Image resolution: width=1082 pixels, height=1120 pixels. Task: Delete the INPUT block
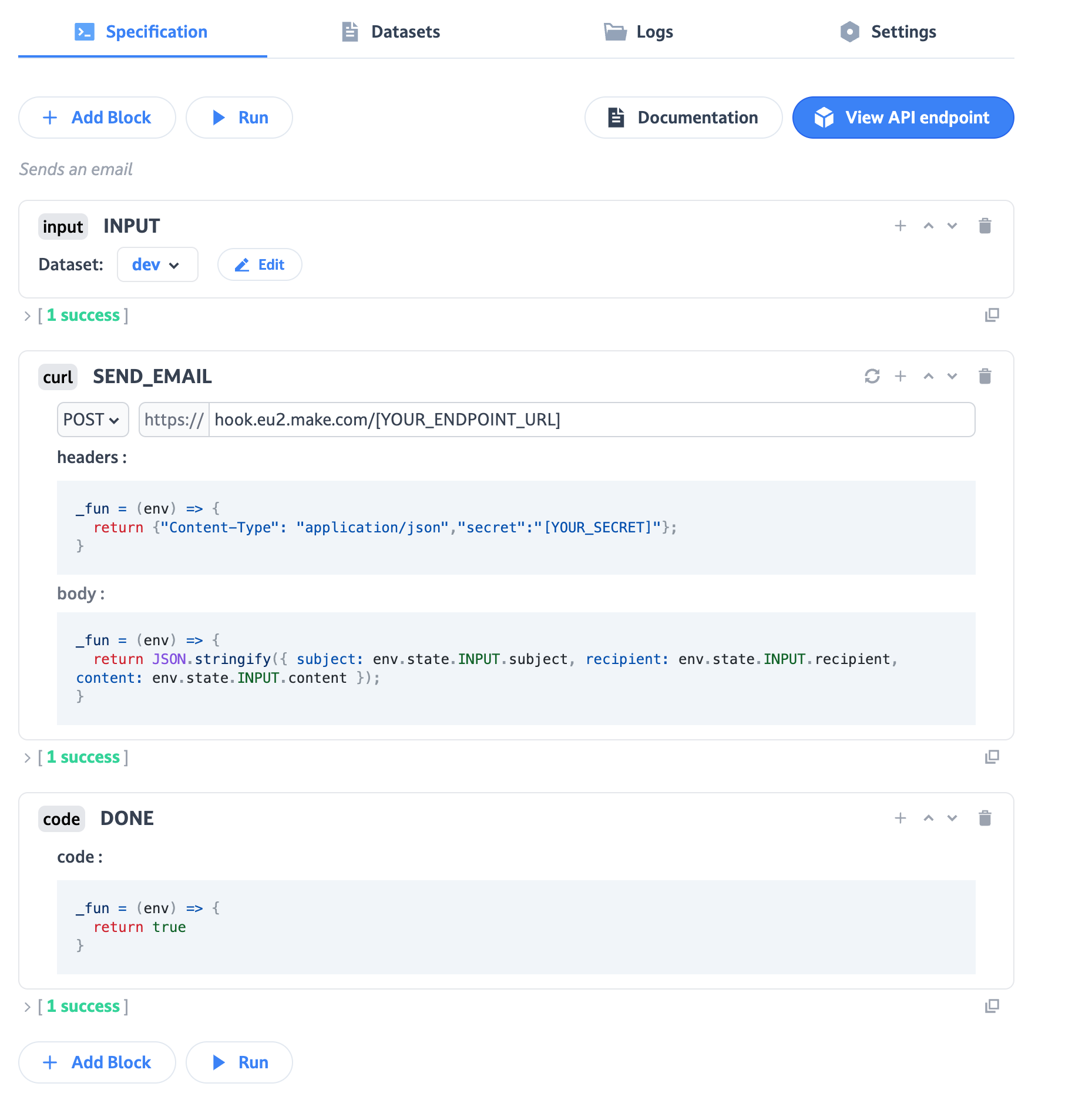[985, 226]
